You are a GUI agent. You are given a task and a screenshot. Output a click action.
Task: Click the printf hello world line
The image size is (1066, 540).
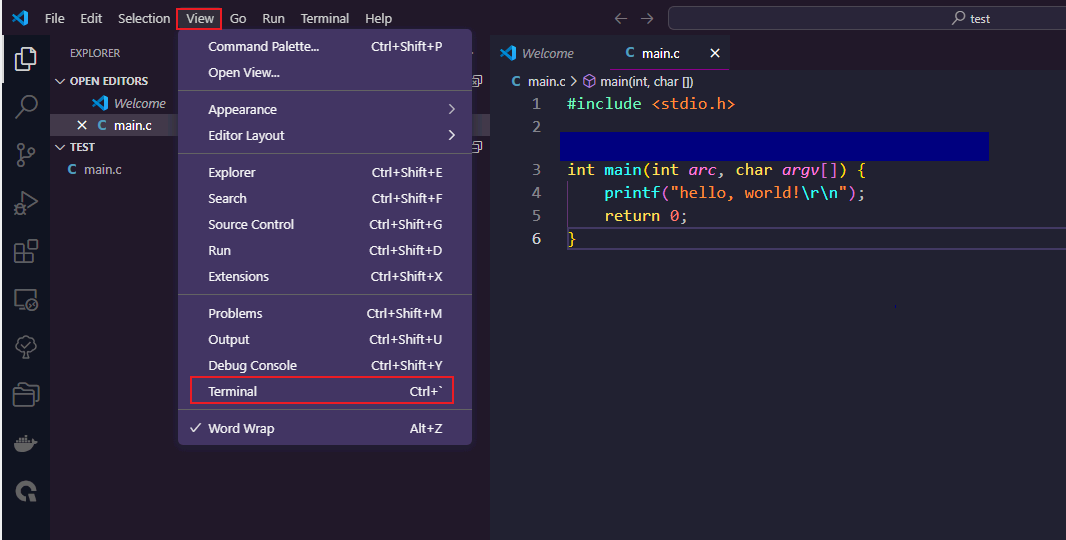pyautogui.click(x=734, y=193)
